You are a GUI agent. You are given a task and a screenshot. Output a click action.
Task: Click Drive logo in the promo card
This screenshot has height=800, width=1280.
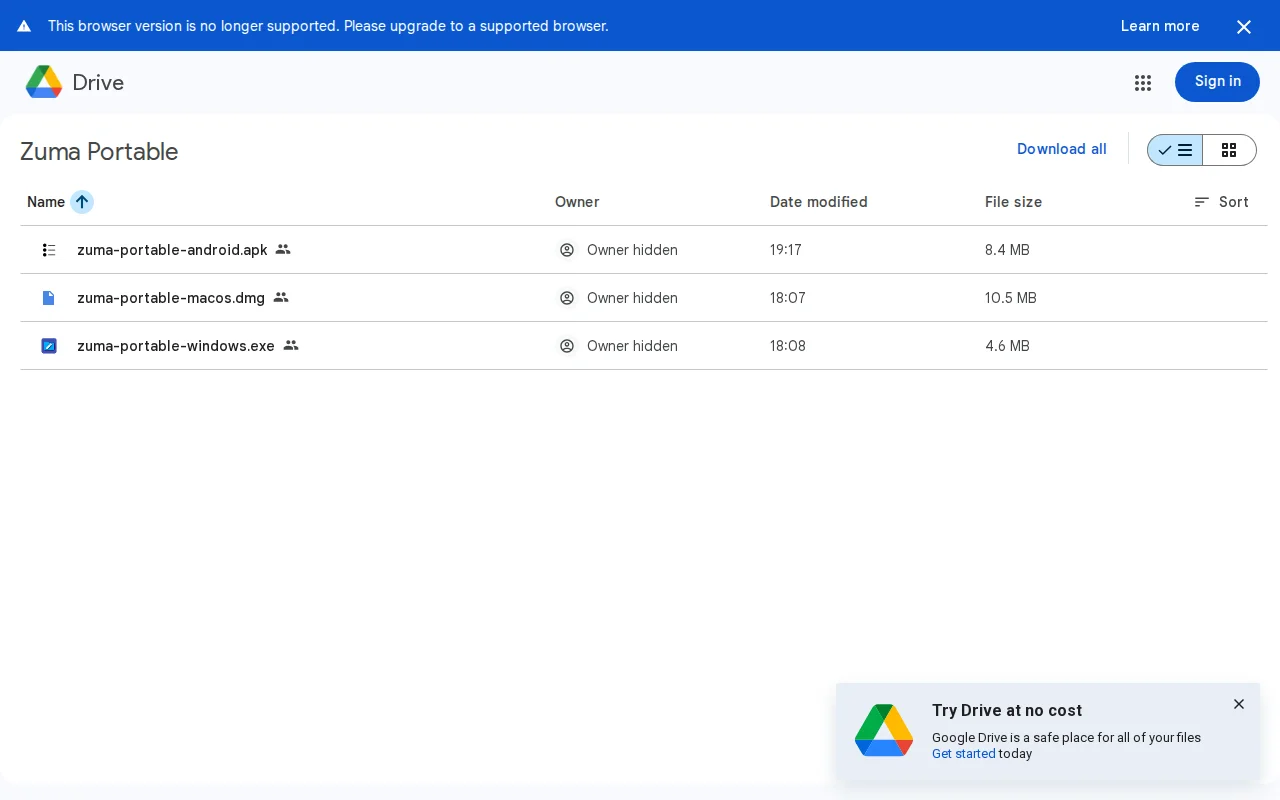[884, 730]
